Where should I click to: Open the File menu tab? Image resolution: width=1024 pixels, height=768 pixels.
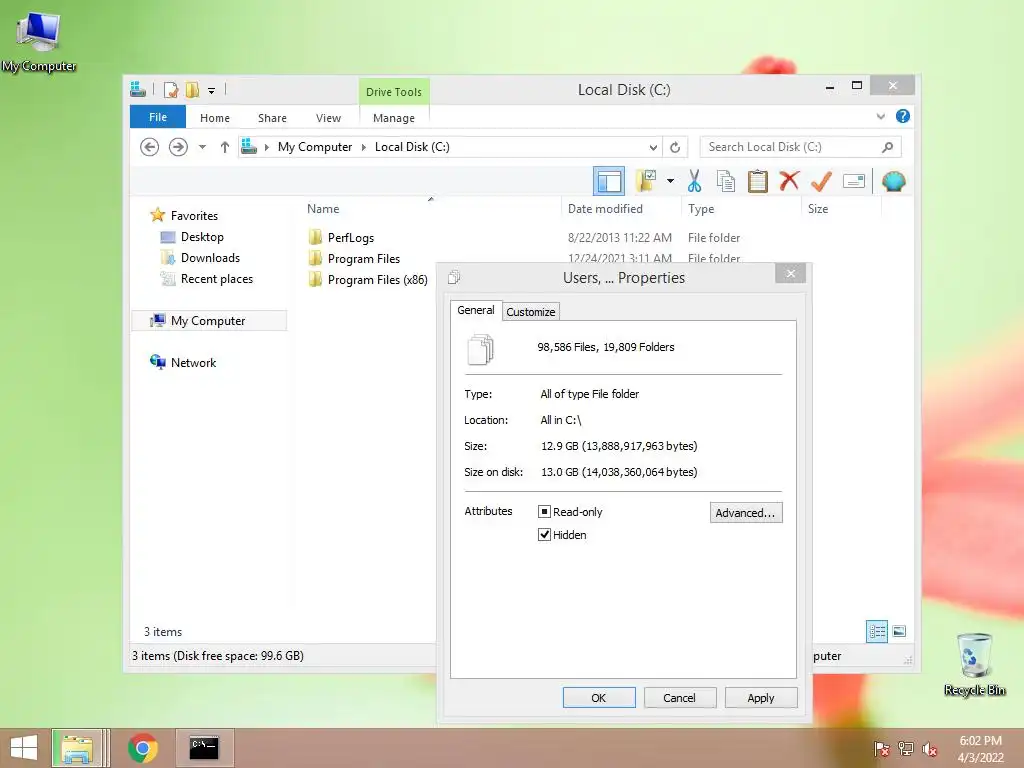158,117
